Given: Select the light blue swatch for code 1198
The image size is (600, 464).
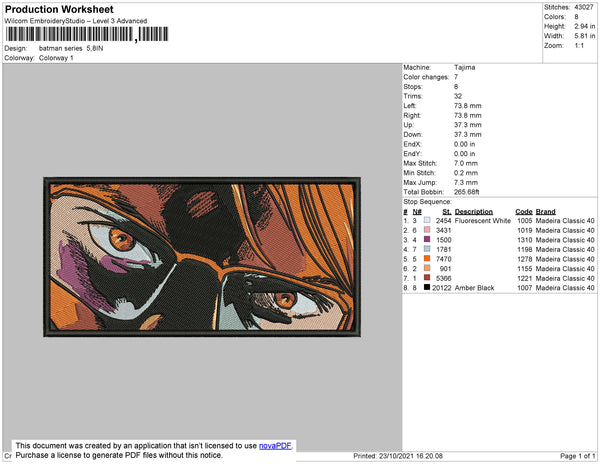Looking at the screenshot, I should (427, 249).
